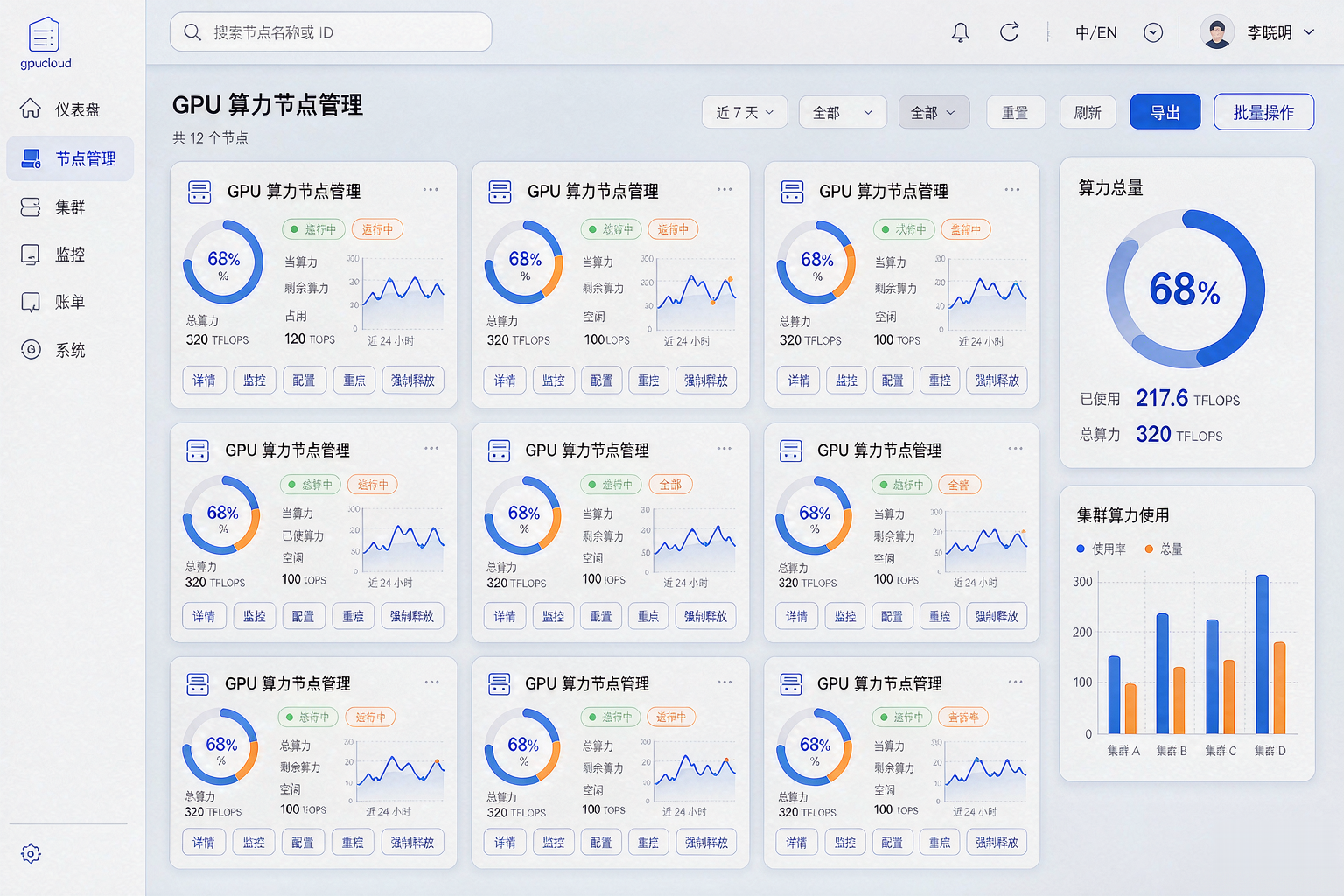Screen dimensions: 1344x896
Task: Open settings via the sidebar gear icon
Action: click(31, 853)
